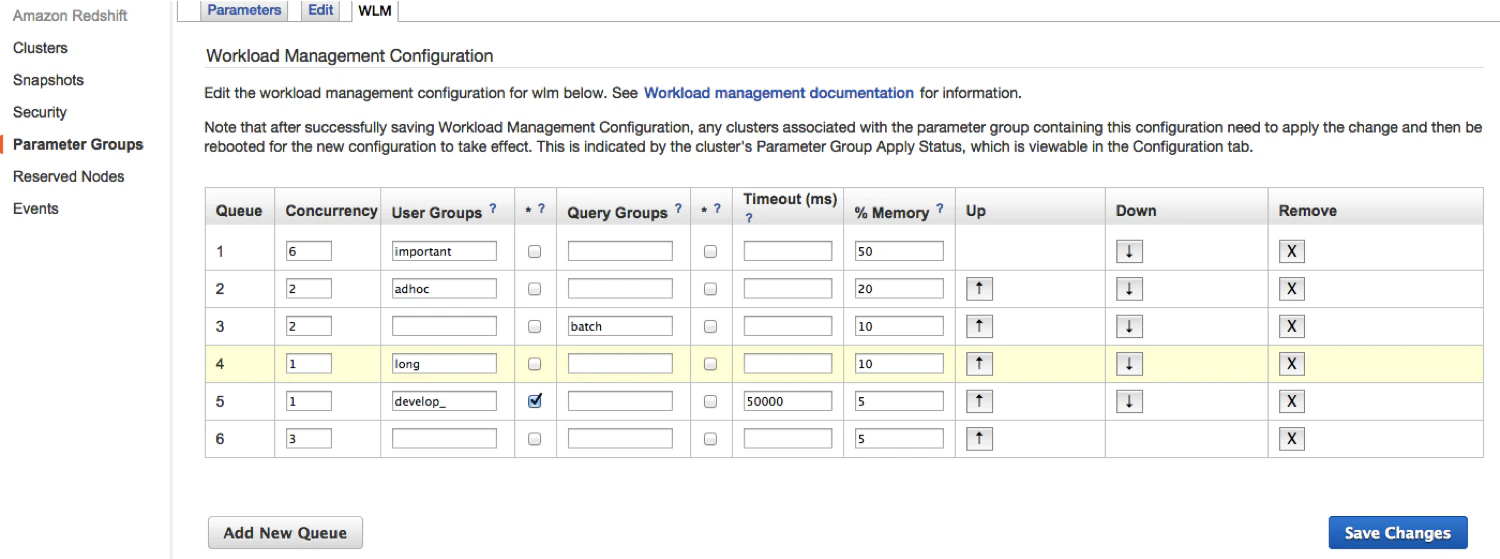
Task: Click memory field containing 20
Action: click(899, 289)
